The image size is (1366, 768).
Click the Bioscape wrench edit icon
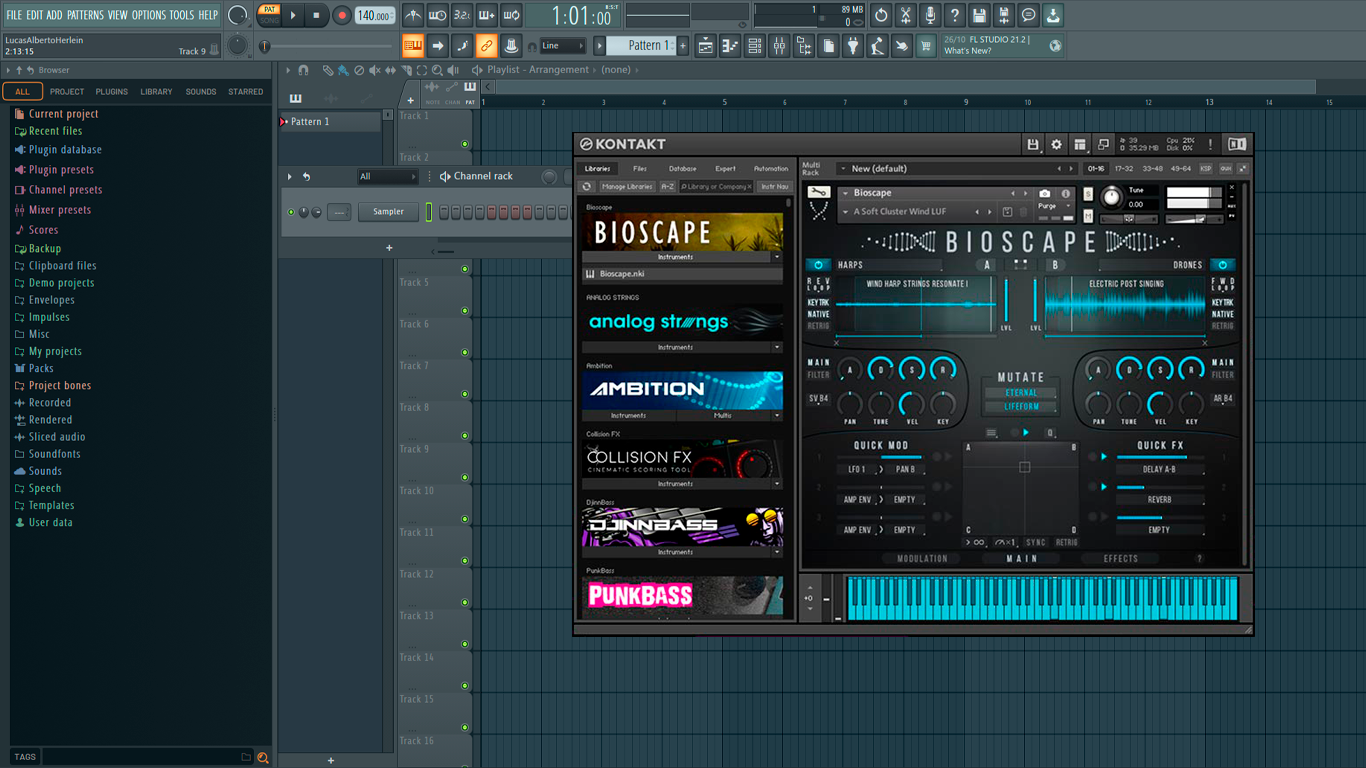(819, 192)
